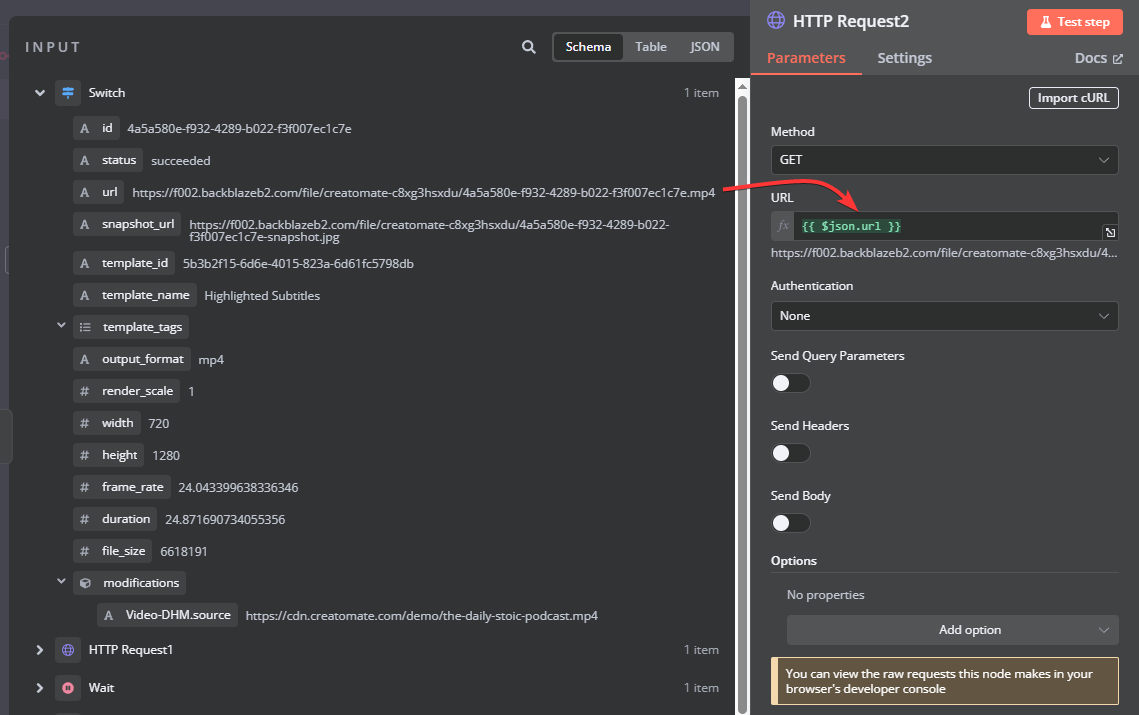Enable Send Headers toggle
The width and height of the screenshot is (1139, 715).
790,453
